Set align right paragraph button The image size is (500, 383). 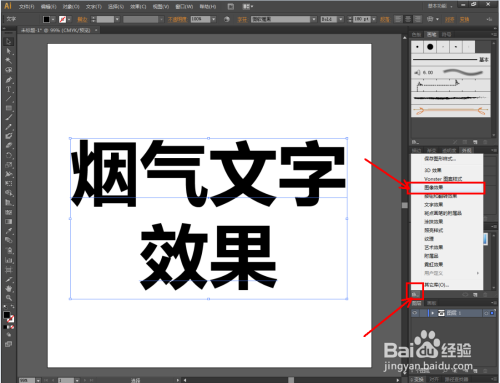tap(418, 19)
